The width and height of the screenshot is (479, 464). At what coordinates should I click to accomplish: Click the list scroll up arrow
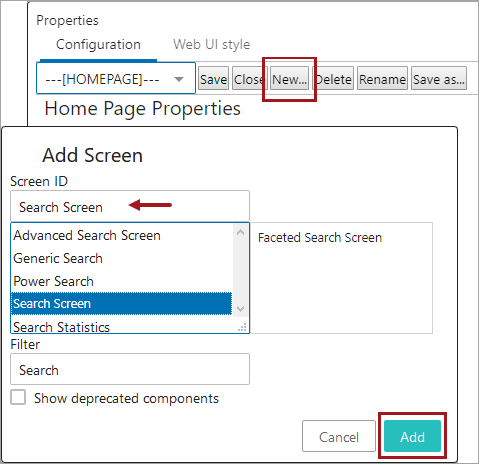[240, 232]
